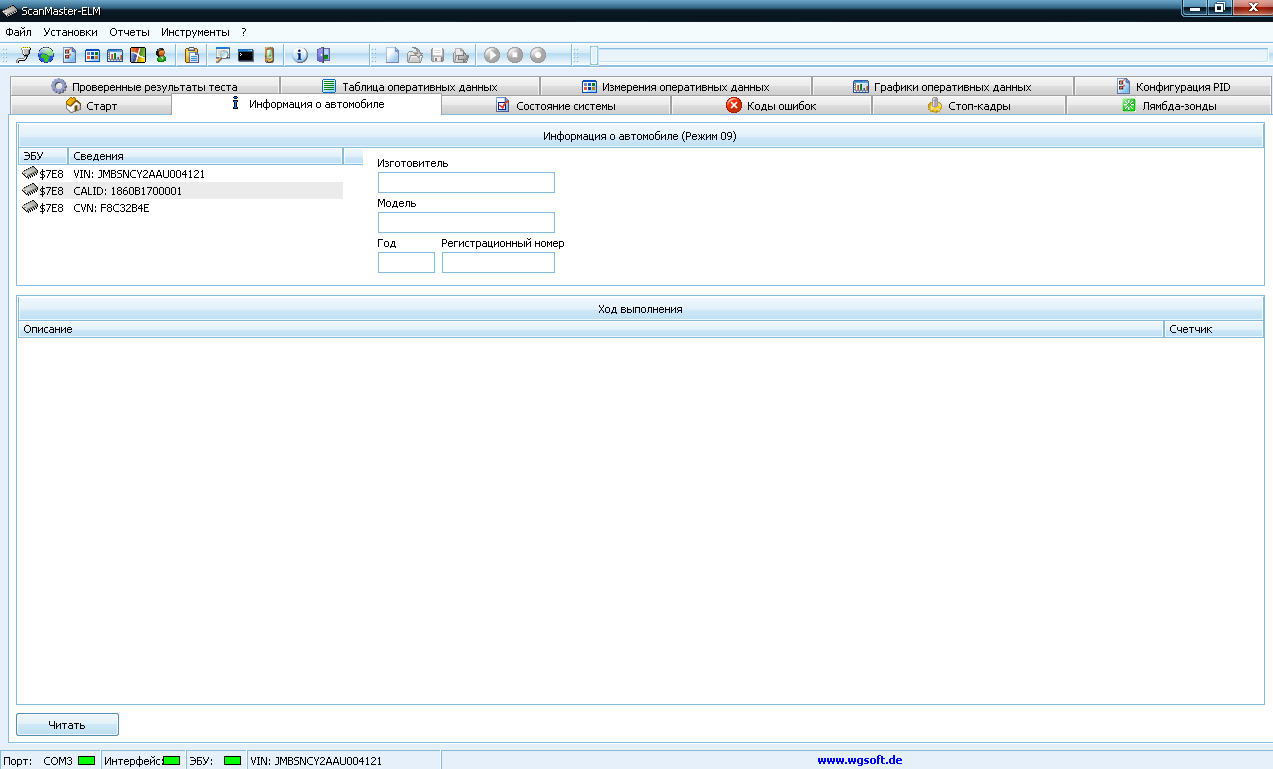Open the Конфигурация PID tab
The image size is (1273, 769).
pyautogui.click(x=1173, y=86)
